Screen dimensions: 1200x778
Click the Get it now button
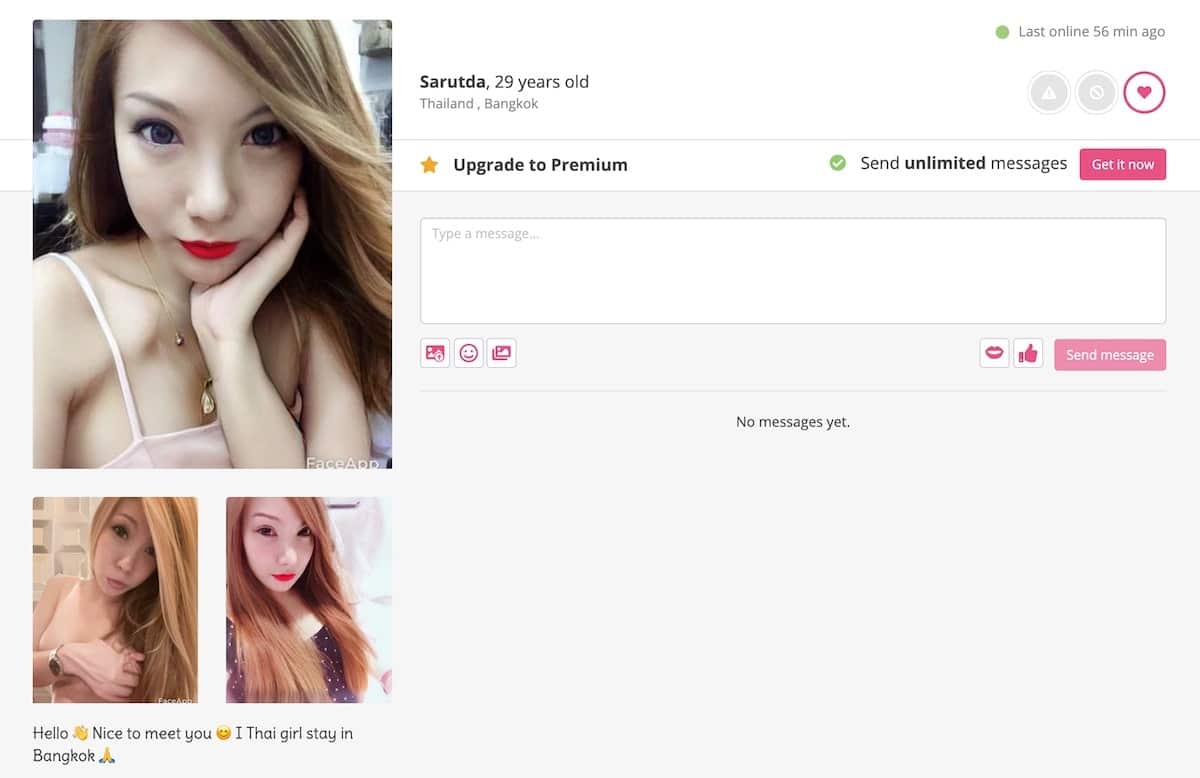[x=1123, y=164]
